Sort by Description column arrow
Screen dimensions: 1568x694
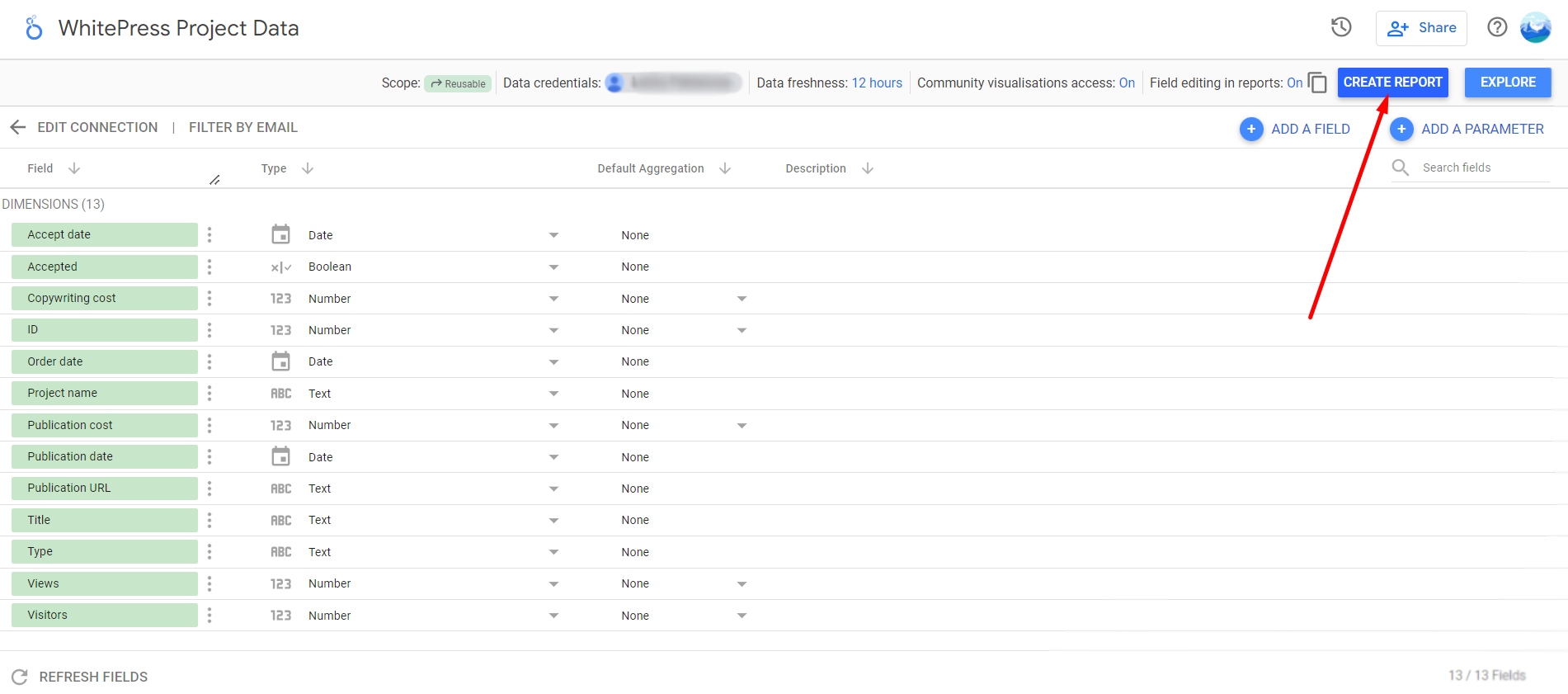click(x=868, y=168)
